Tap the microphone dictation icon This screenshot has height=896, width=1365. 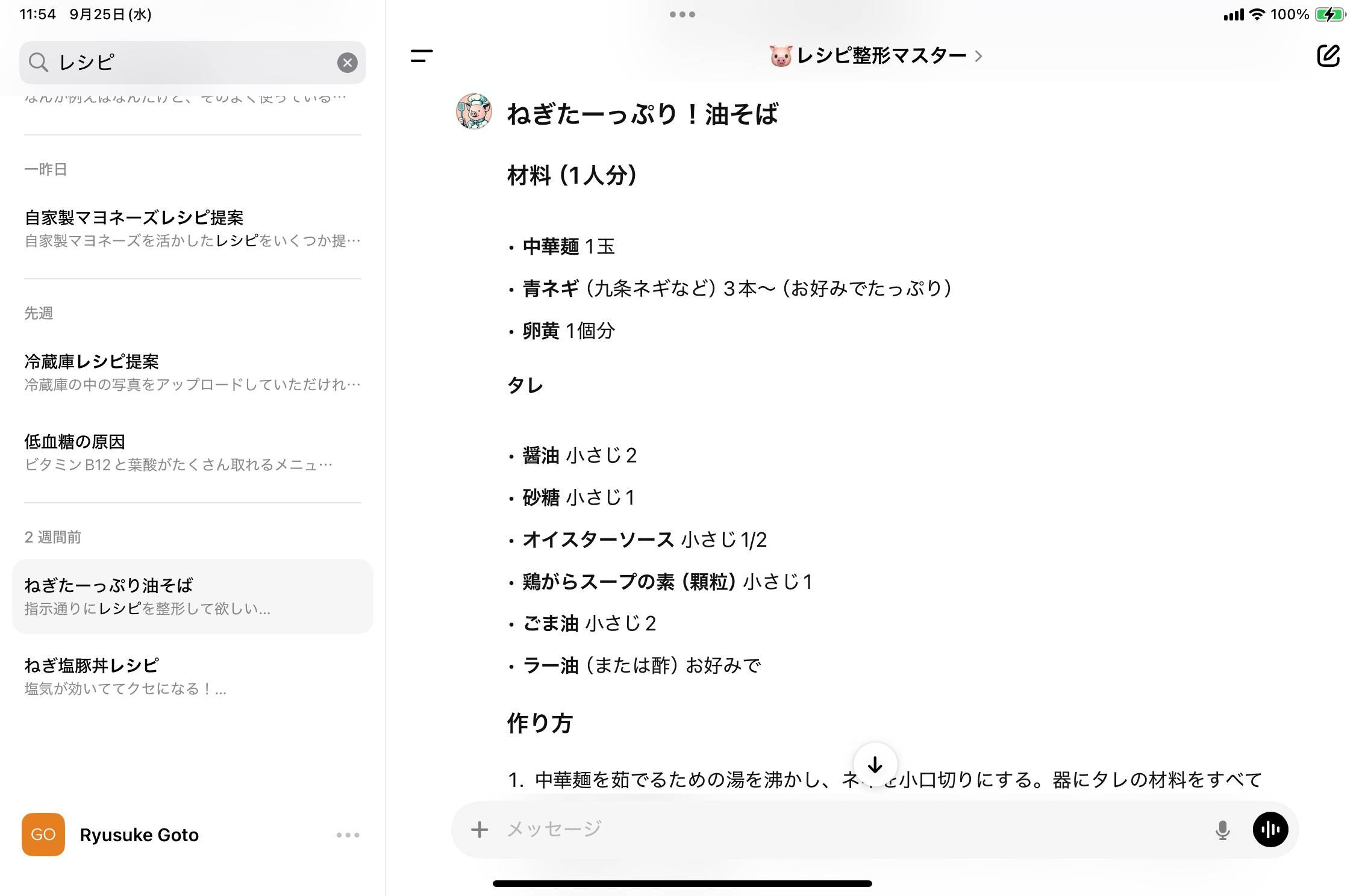(1222, 830)
